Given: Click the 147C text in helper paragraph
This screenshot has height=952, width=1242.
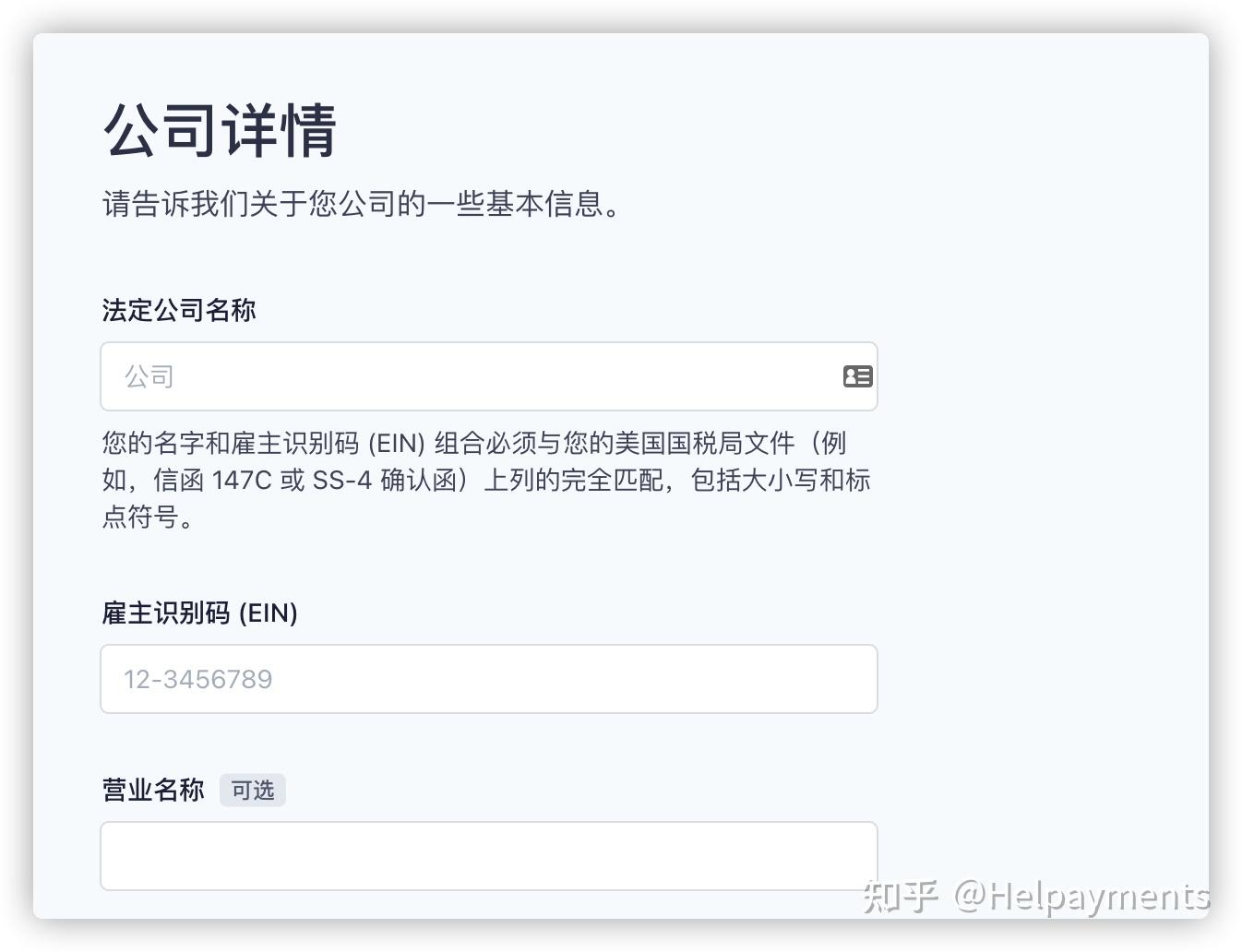Looking at the screenshot, I should pyautogui.click(x=242, y=481).
